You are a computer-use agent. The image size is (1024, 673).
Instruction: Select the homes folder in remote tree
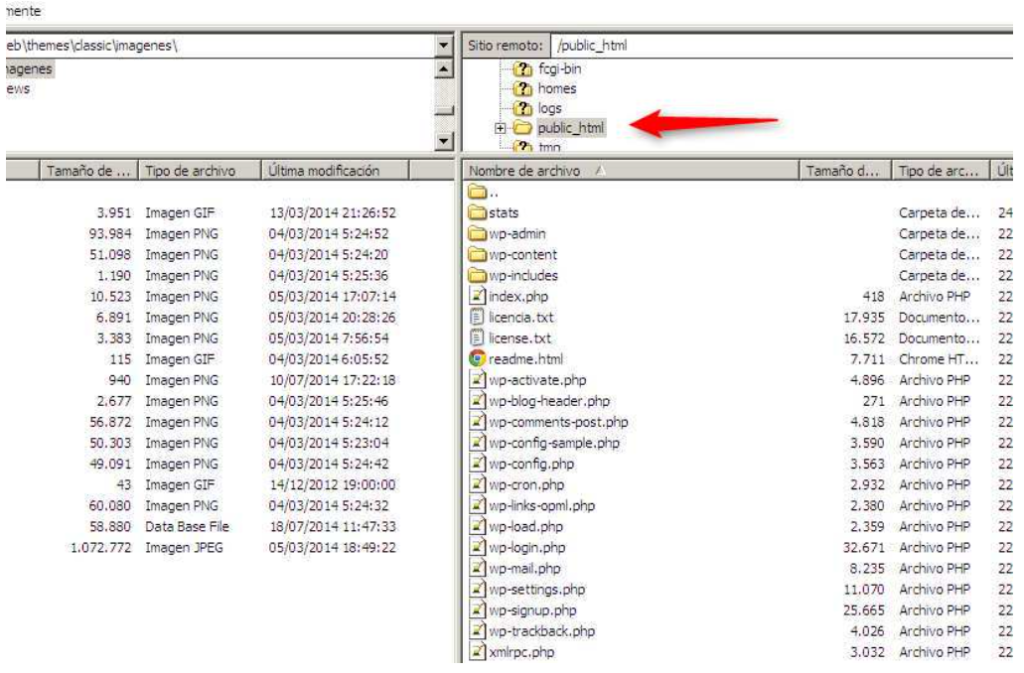point(557,89)
